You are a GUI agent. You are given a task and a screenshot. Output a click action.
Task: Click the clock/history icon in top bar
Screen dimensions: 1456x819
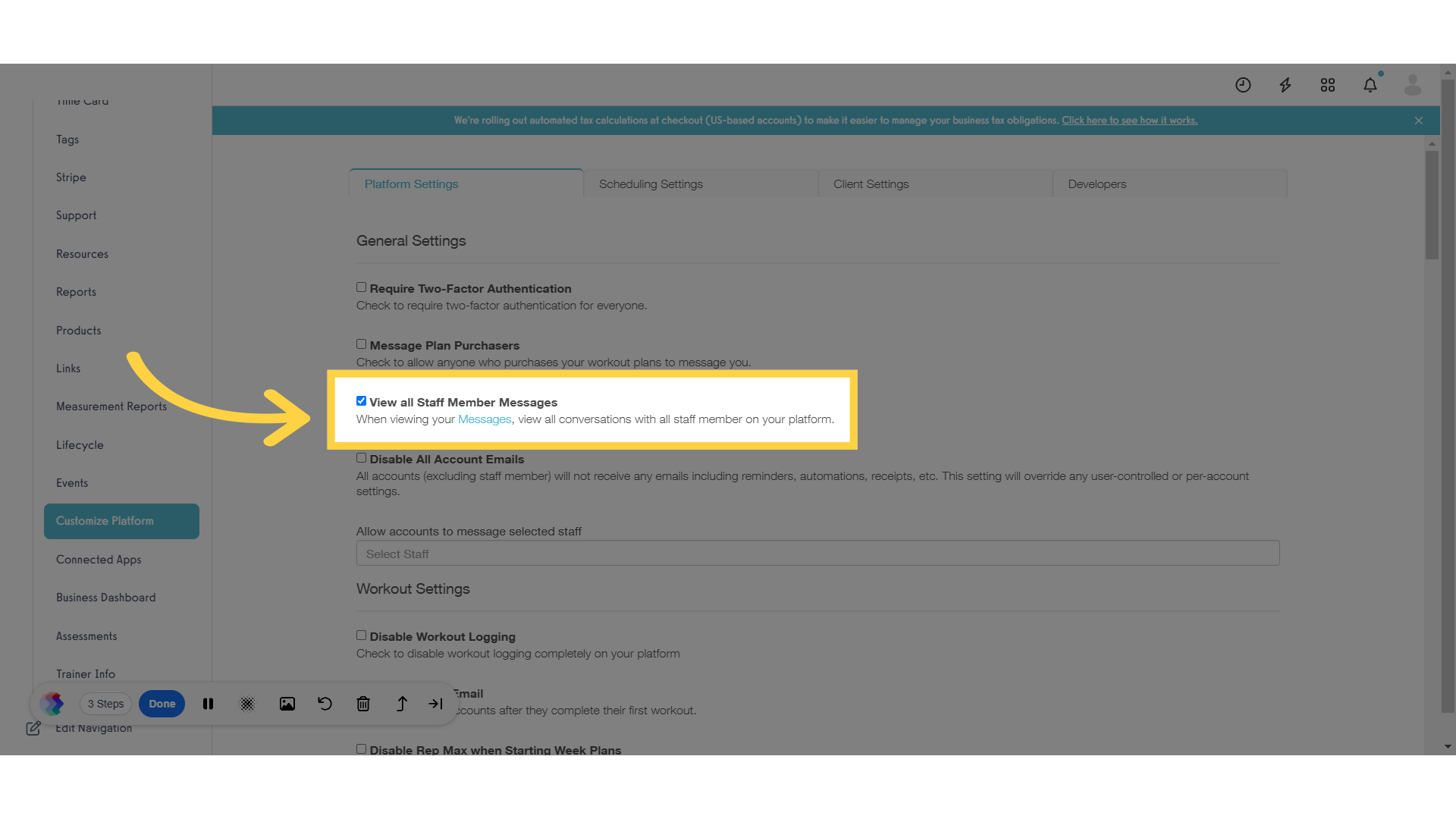click(x=1243, y=84)
